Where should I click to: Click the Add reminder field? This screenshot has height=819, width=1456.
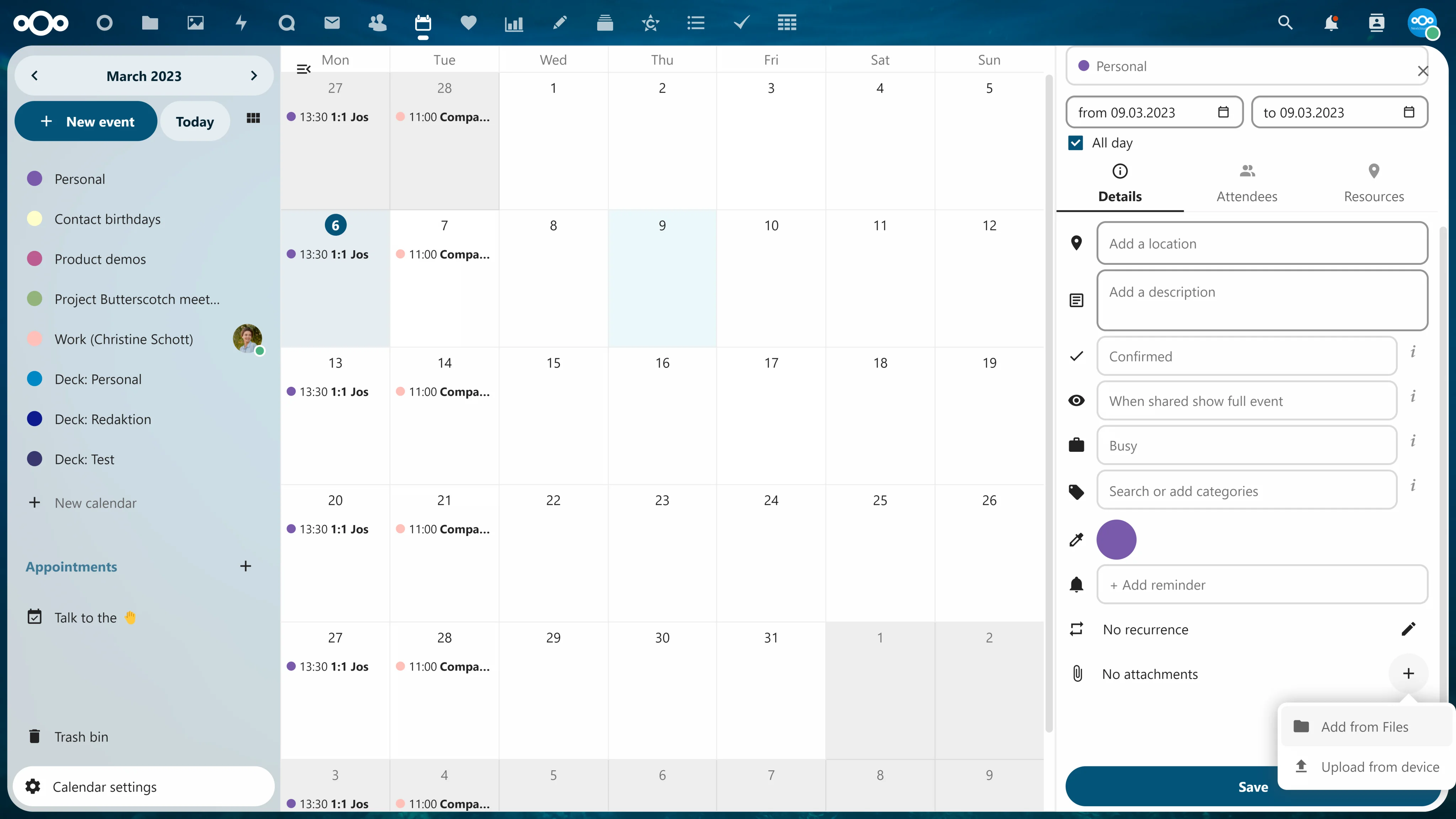(x=1262, y=584)
